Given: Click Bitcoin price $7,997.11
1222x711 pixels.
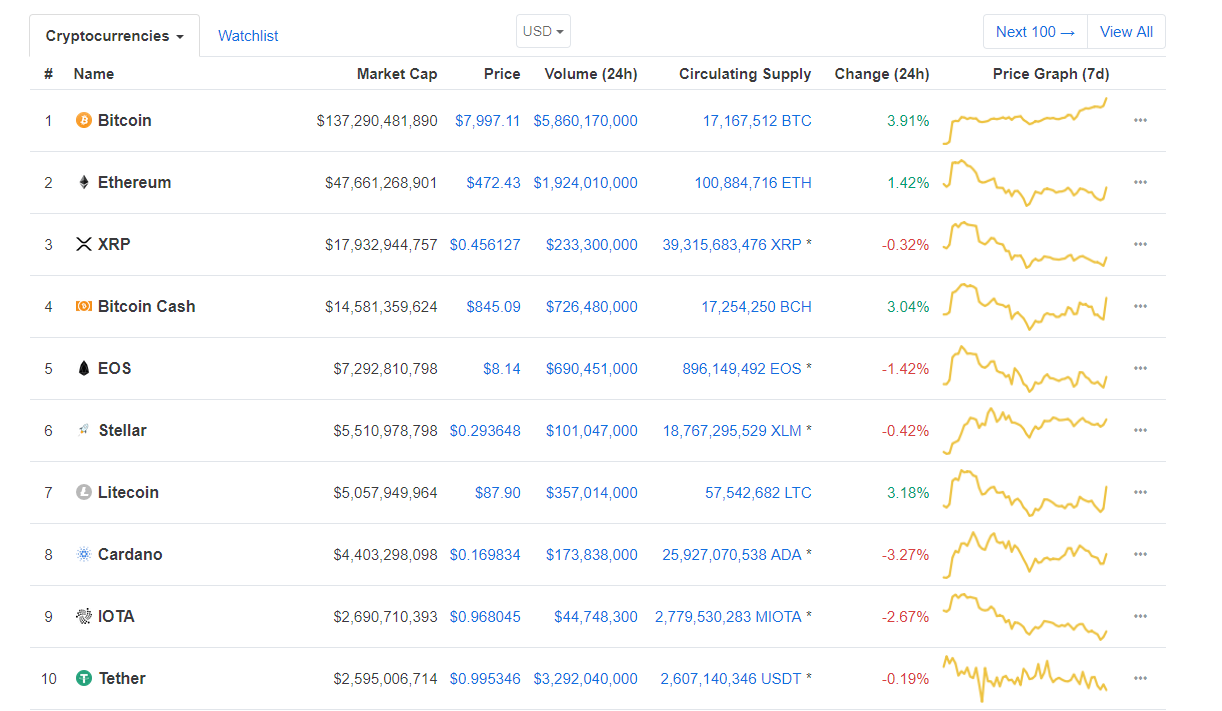Looking at the screenshot, I should click(x=488, y=121).
